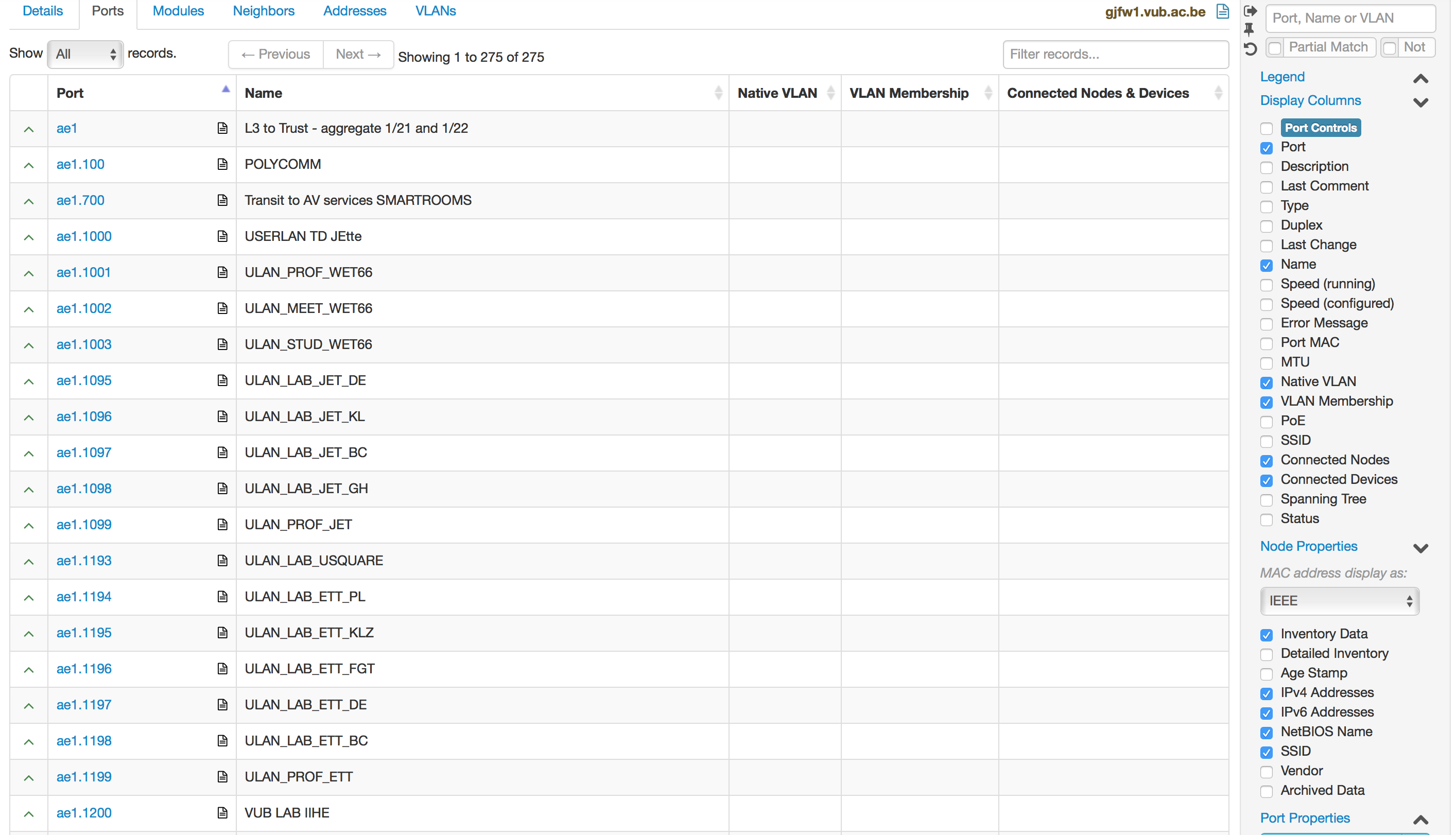Open the MAC address display format dropdown
1456x835 pixels.
[x=1340, y=600]
